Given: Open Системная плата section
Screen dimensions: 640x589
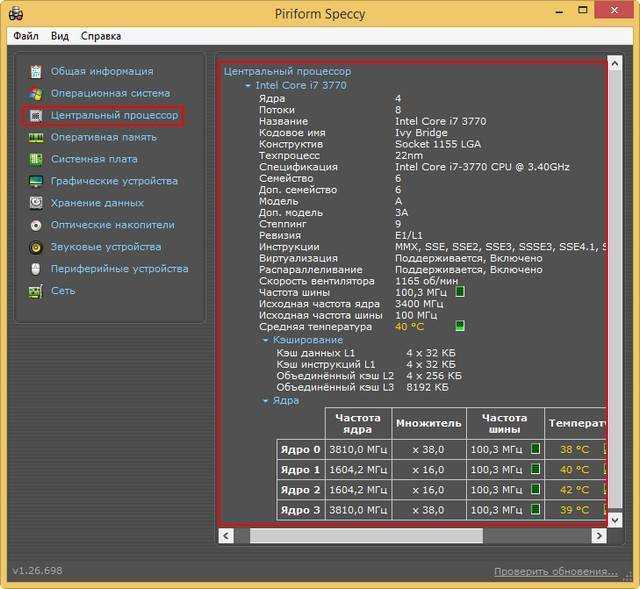Looking at the screenshot, I should 94,159.
